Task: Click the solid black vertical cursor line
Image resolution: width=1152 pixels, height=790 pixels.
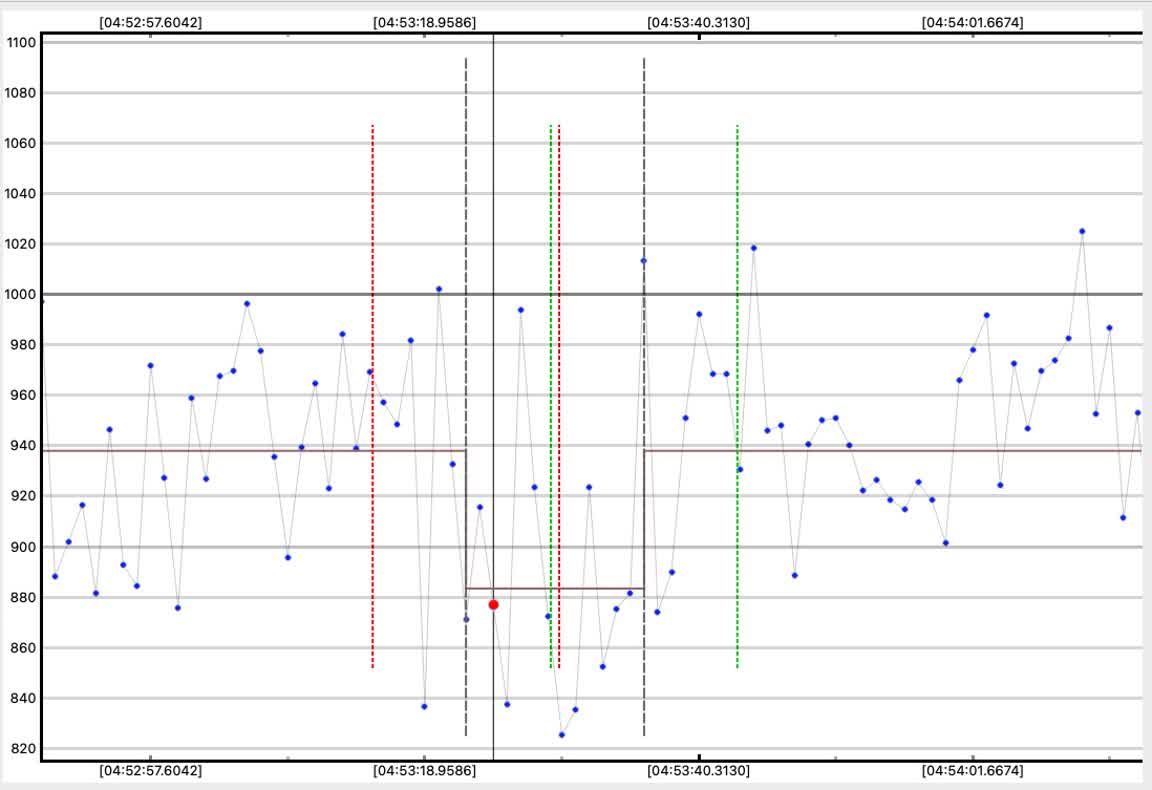Action: coord(494,397)
